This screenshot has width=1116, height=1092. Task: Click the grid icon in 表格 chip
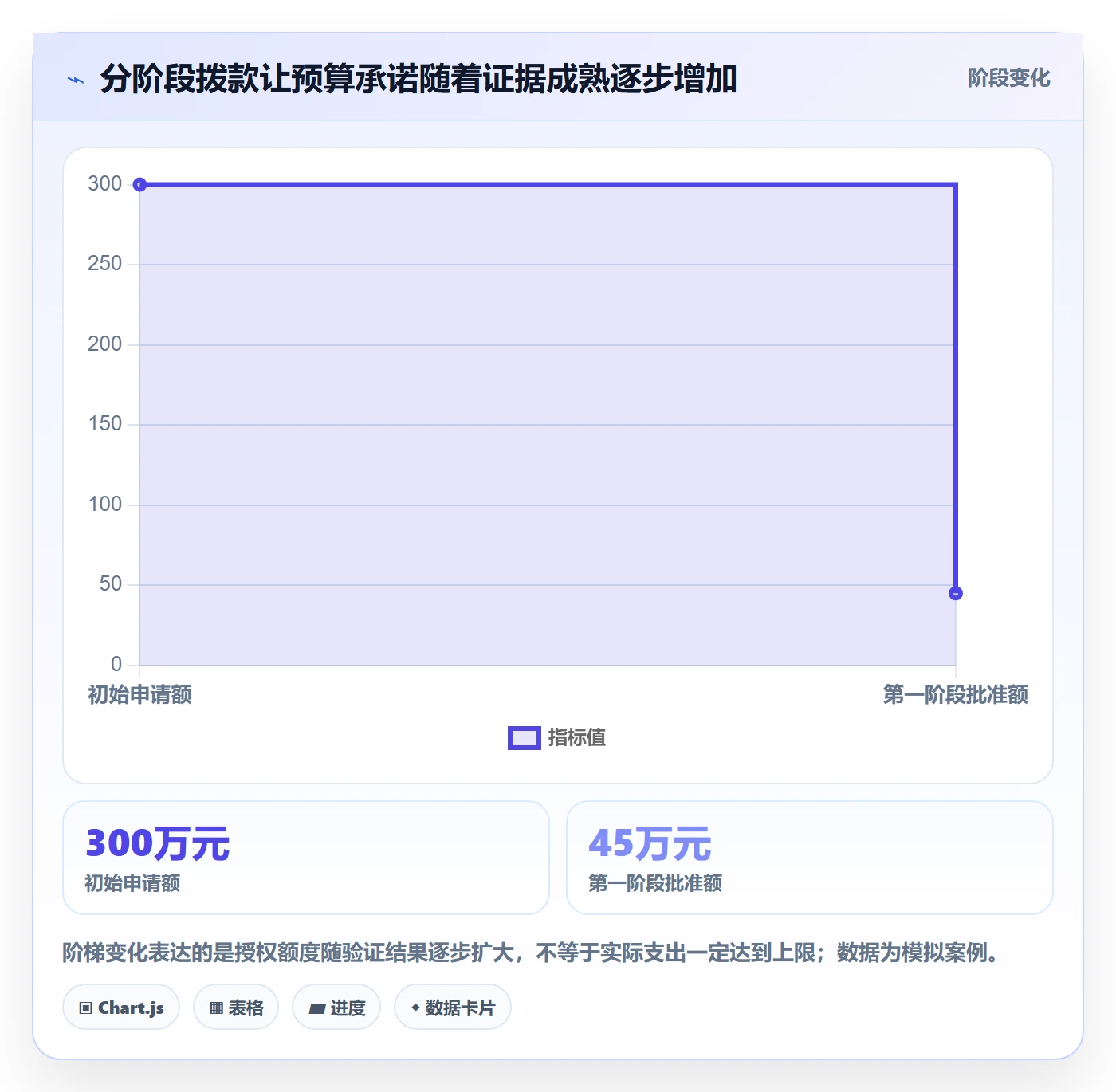(216, 1008)
